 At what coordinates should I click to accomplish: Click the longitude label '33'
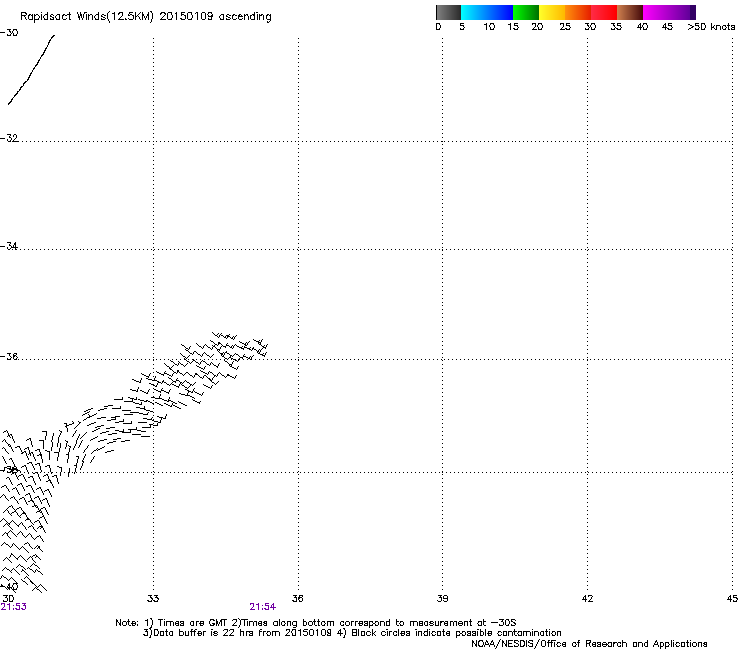click(153, 599)
